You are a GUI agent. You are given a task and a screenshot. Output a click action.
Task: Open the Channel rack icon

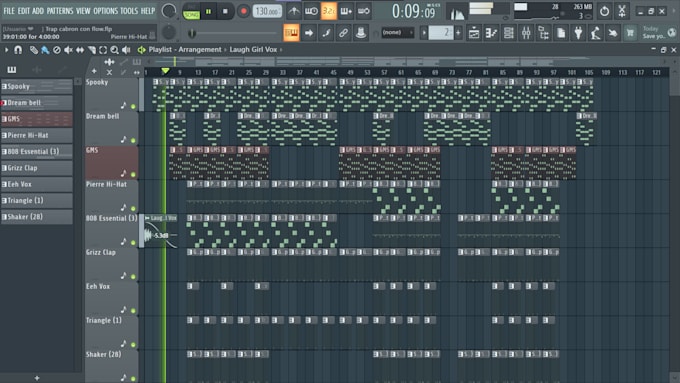point(509,33)
